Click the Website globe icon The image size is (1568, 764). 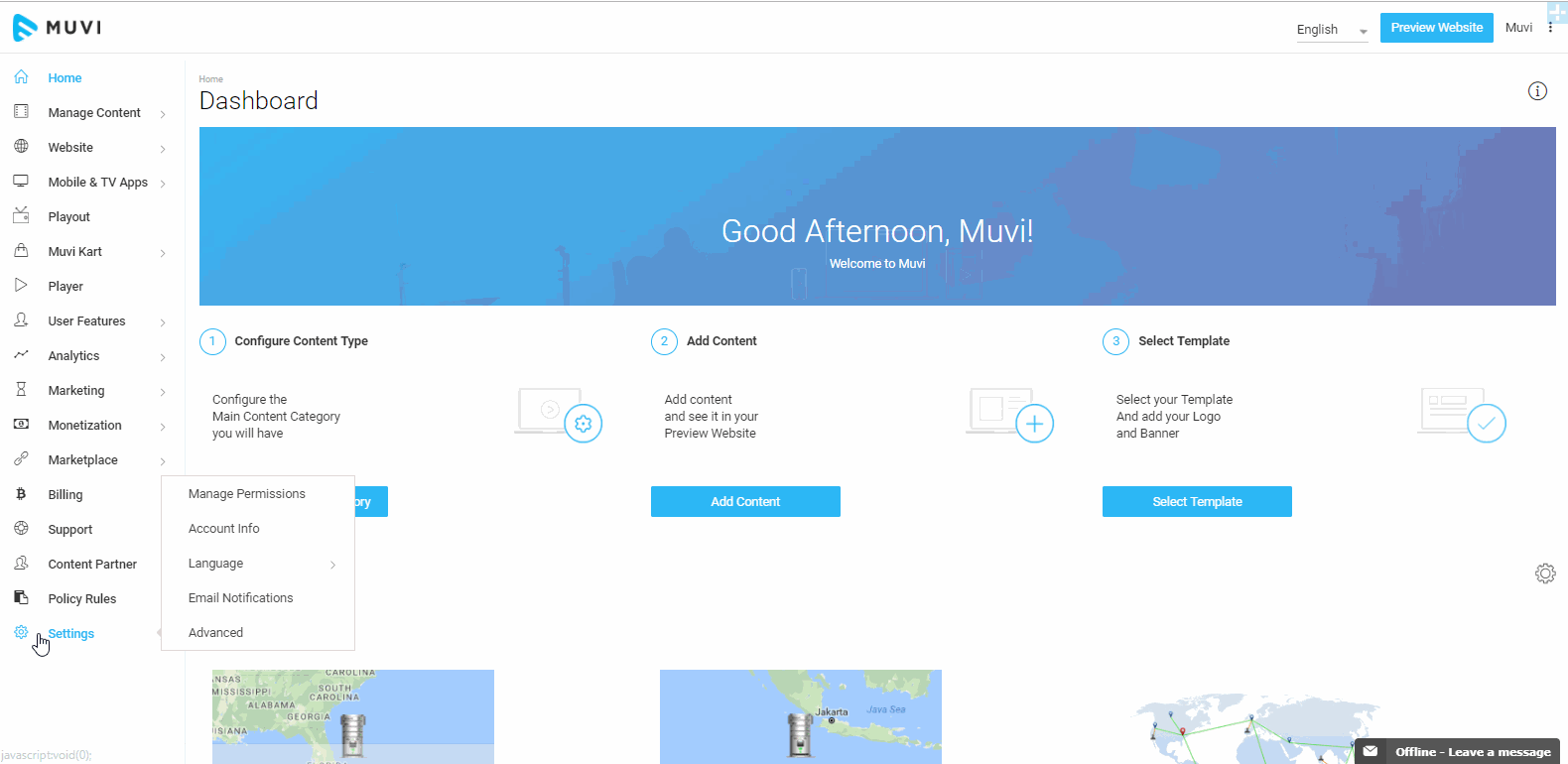click(x=21, y=146)
